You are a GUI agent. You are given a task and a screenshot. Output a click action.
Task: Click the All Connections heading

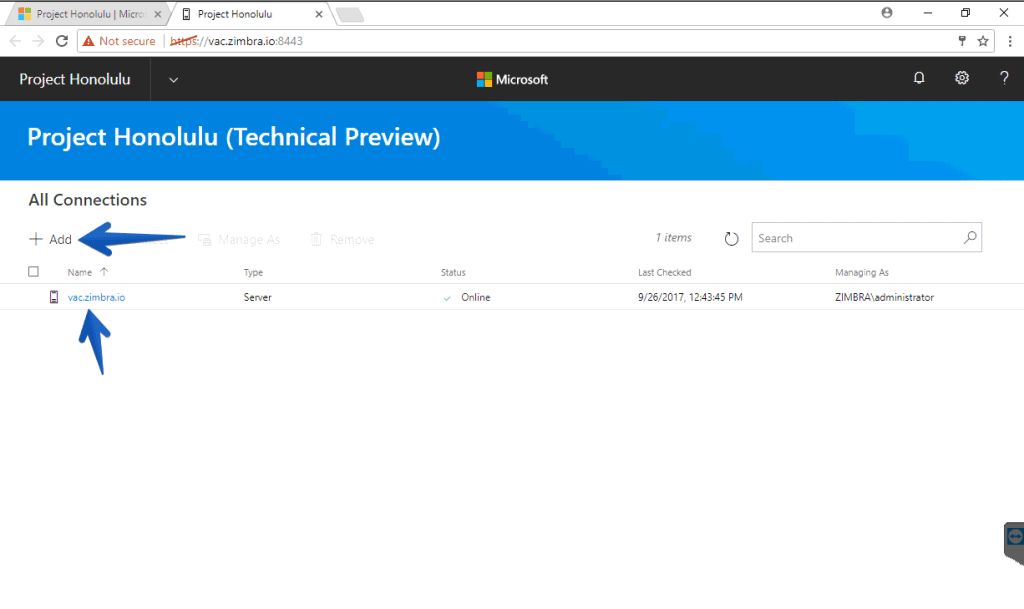[x=88, y=200]
